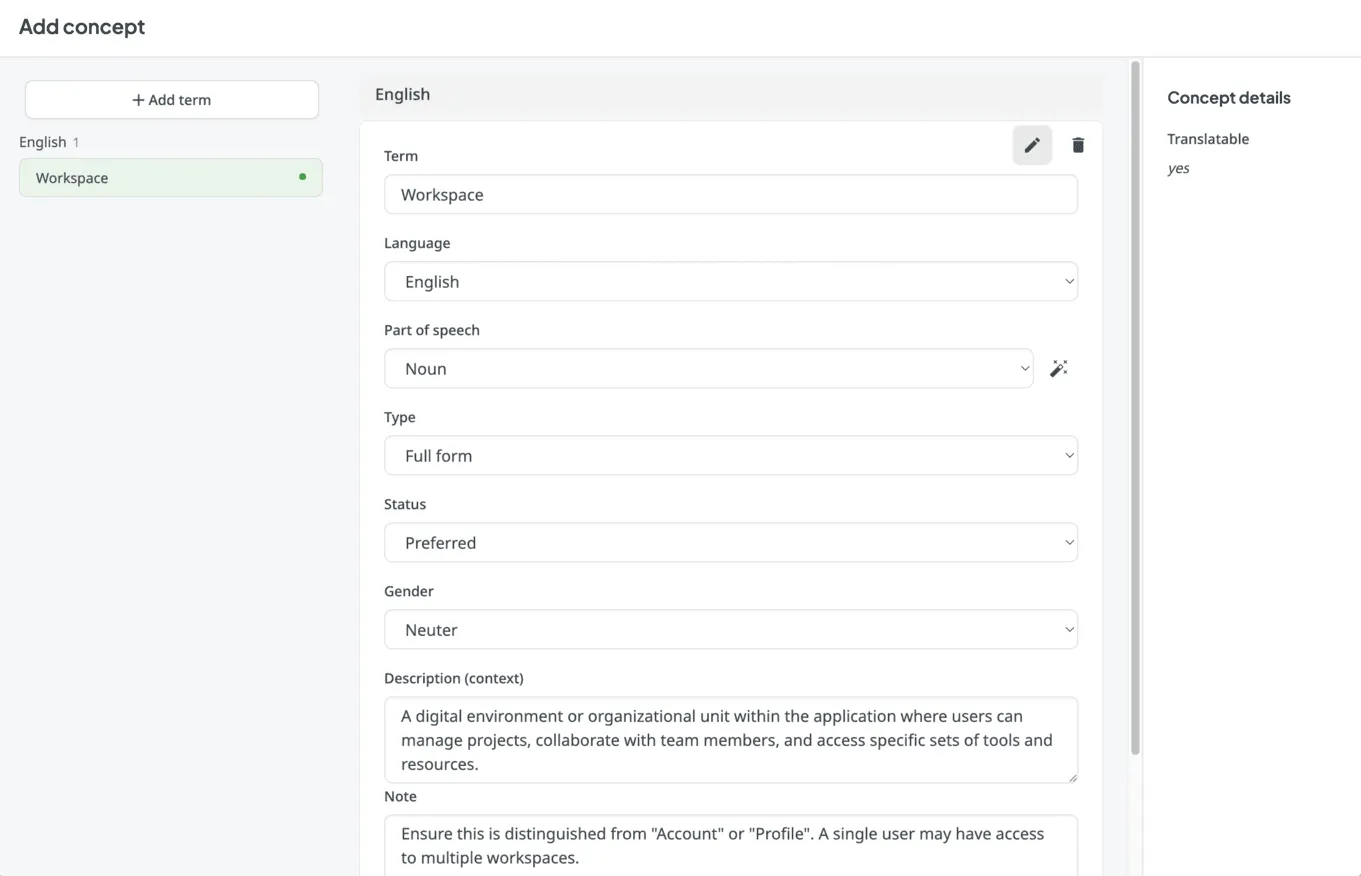Open the Part of speech dropdown showing Noun

tap(709, 368)
